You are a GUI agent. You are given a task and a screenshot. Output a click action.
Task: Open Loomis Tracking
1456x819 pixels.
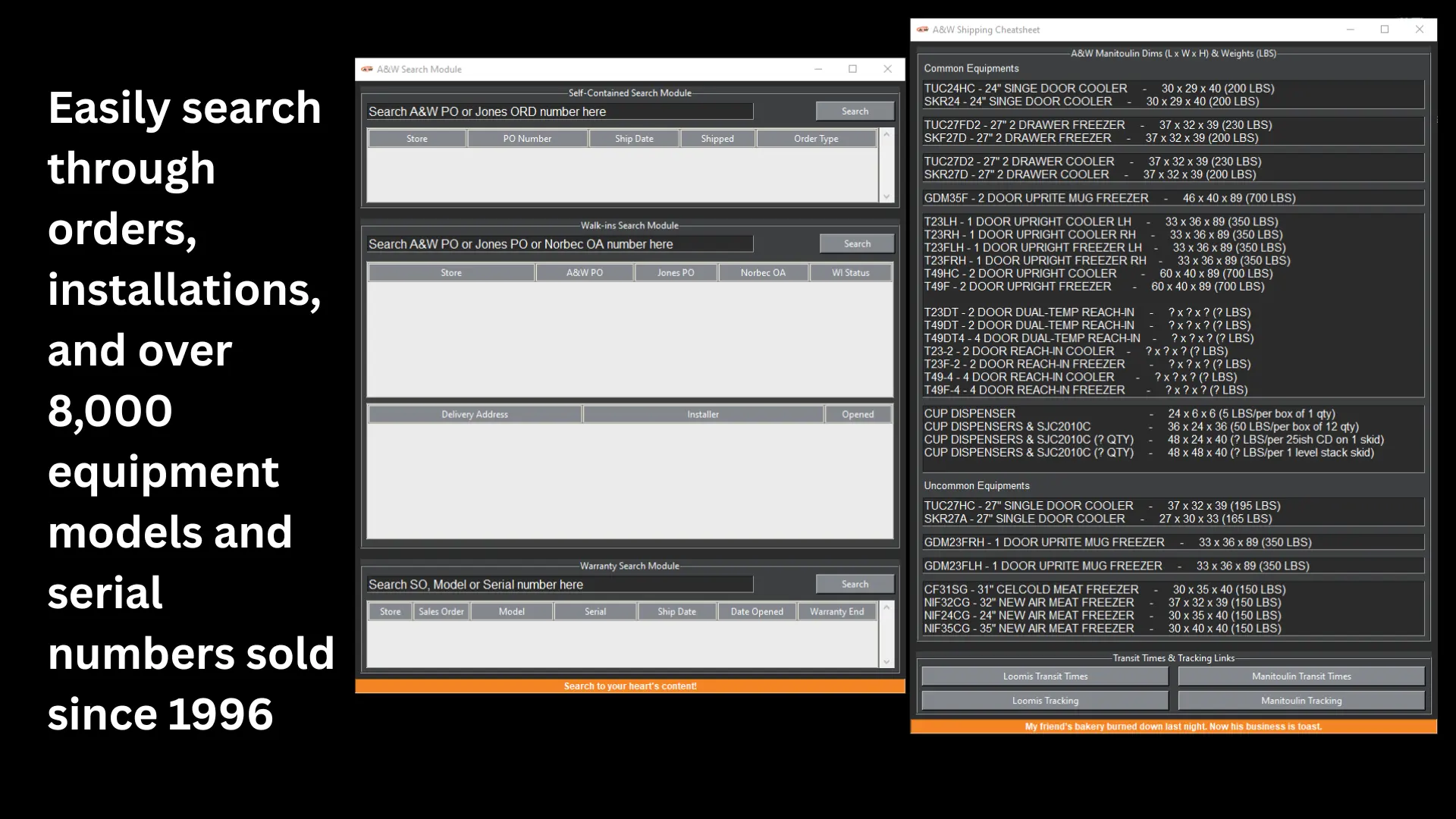1044,700
